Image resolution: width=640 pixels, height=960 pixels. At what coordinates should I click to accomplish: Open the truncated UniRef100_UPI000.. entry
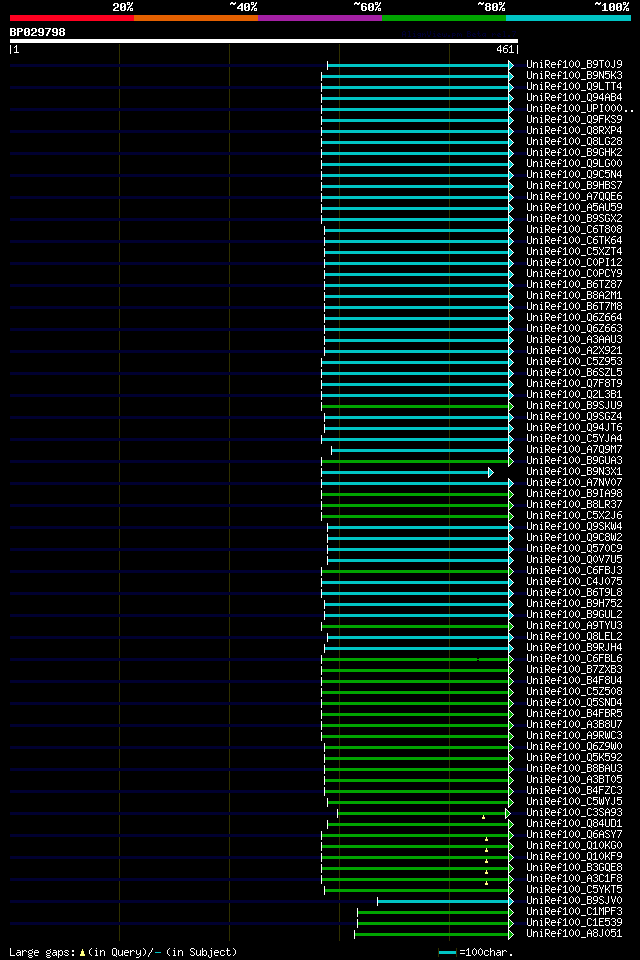579,108
